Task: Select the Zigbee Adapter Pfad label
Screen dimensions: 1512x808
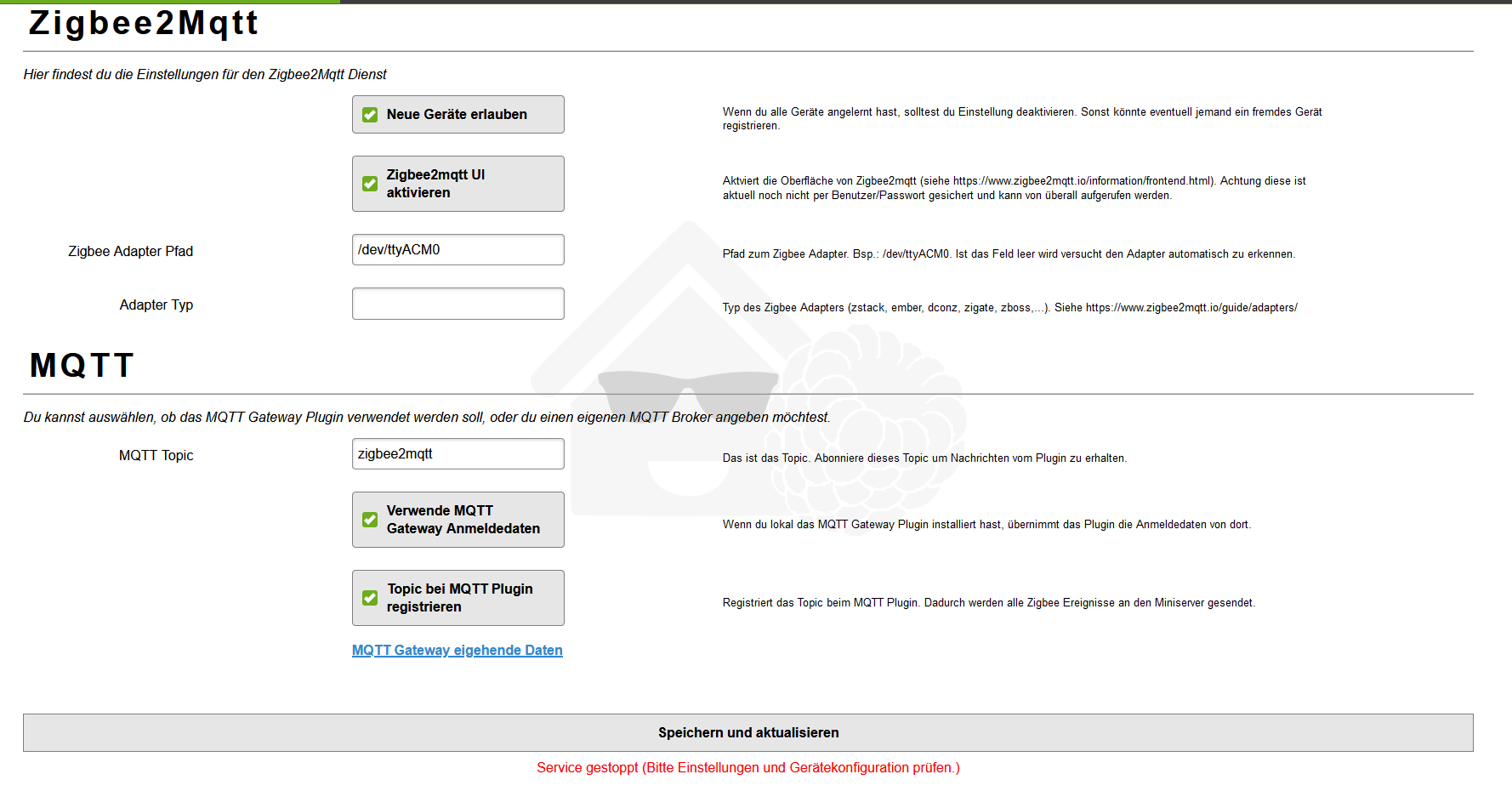Action: coord(131,252)
